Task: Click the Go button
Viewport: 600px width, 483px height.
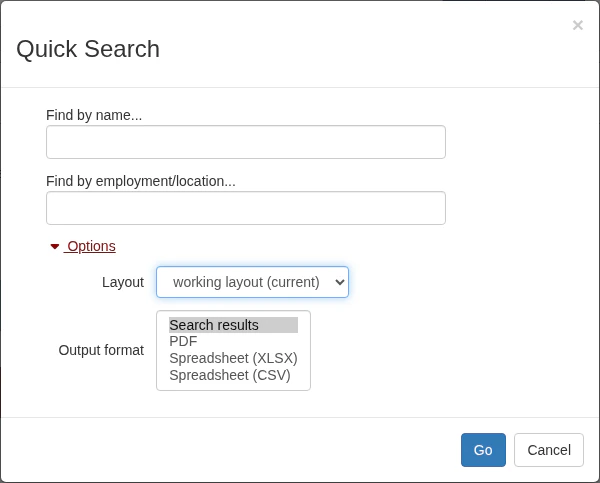Action: [483, 450]
